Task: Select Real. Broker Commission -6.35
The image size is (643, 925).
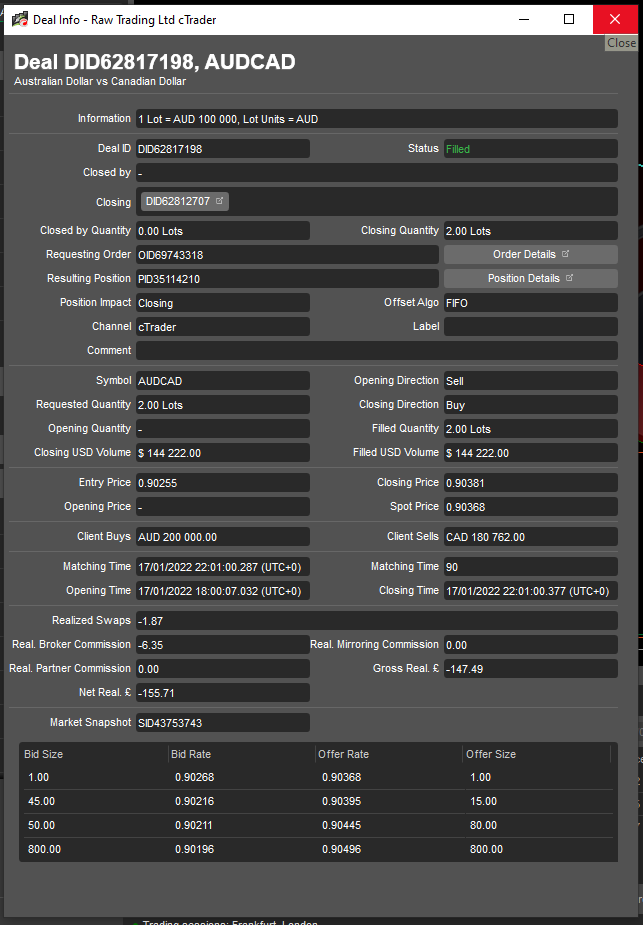Action: (x=222, y=645)
